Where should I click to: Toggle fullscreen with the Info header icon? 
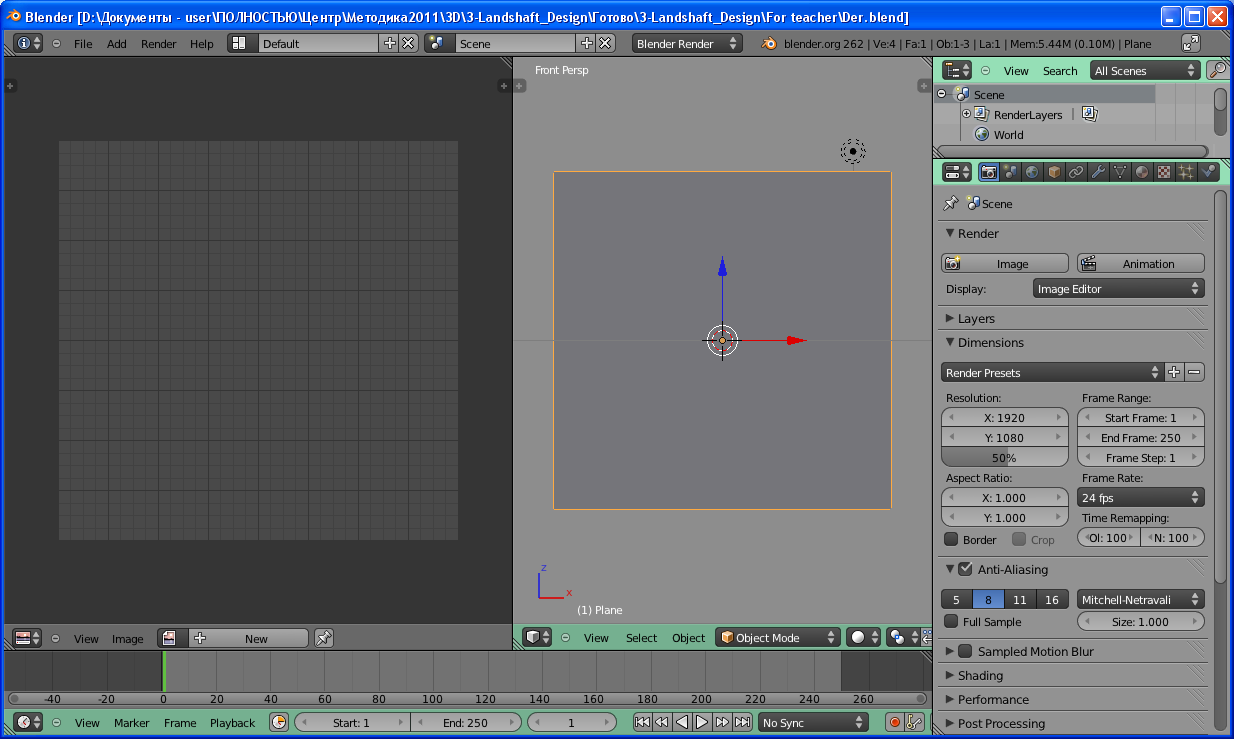point(1190,43)
